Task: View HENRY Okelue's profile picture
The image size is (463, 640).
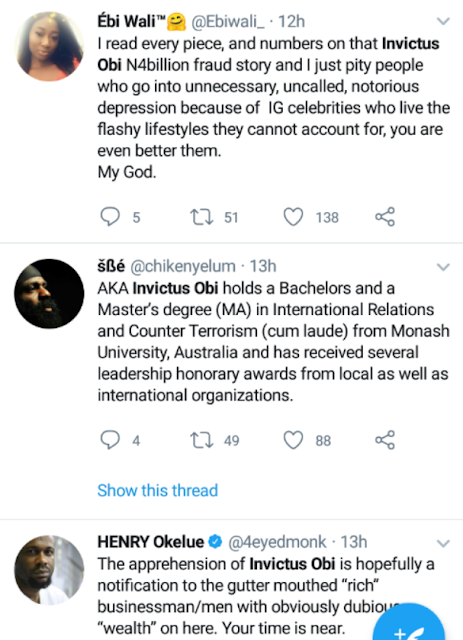Action: pyautogui.click(x=49, y=570)
